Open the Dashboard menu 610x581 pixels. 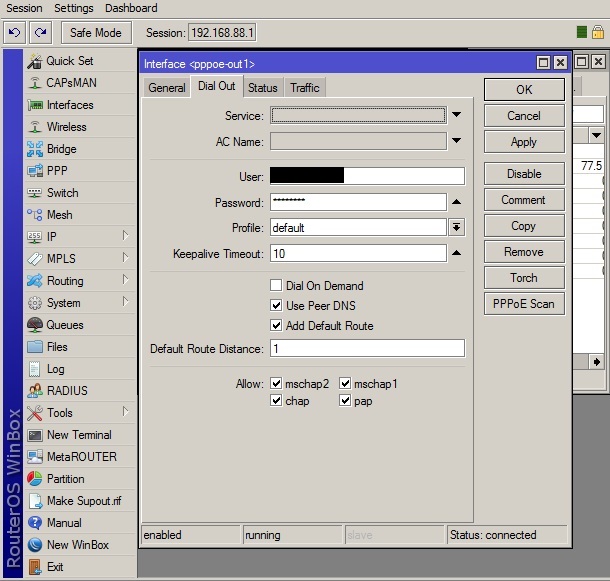pos(131,8)
